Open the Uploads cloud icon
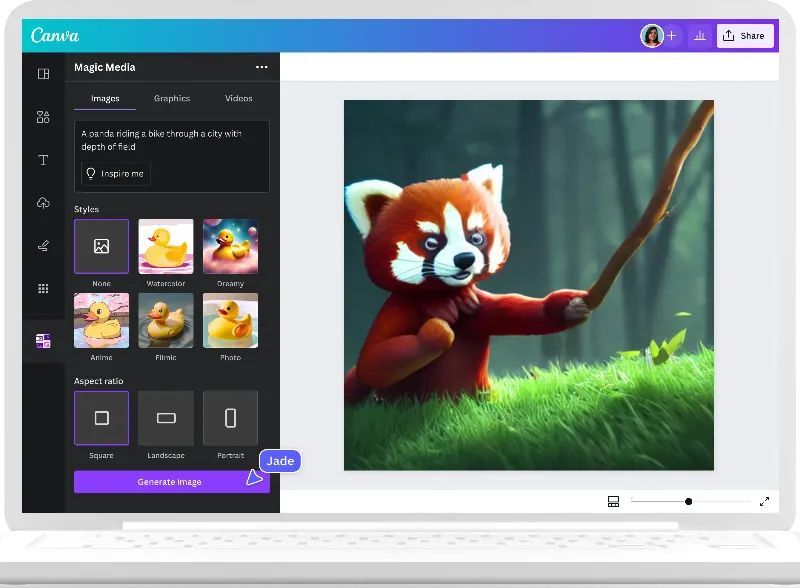This screenshot has height=588, width=800. pyautogui.click(x=43, y=203)
